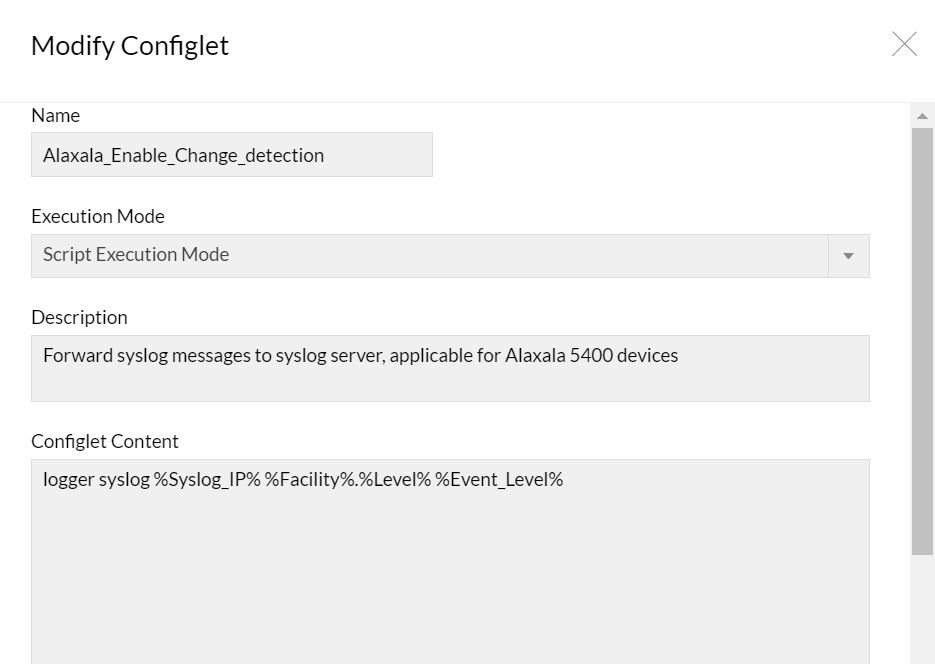Click "Script Execution Mode" selected value text
The width and height of the screenshot is (935, 664).
(136, 255)
